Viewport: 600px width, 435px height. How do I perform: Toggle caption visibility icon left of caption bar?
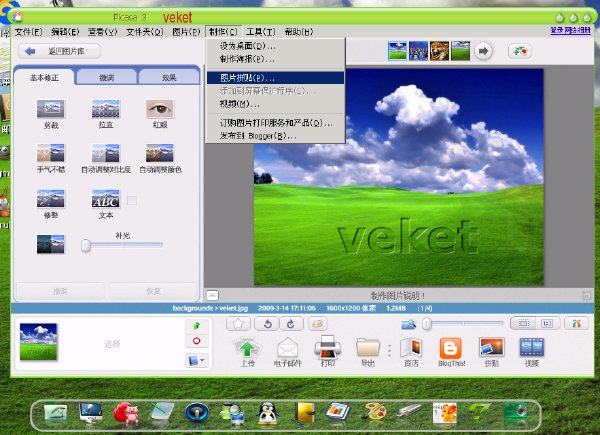pyautogui.click(x=212, y=295)
